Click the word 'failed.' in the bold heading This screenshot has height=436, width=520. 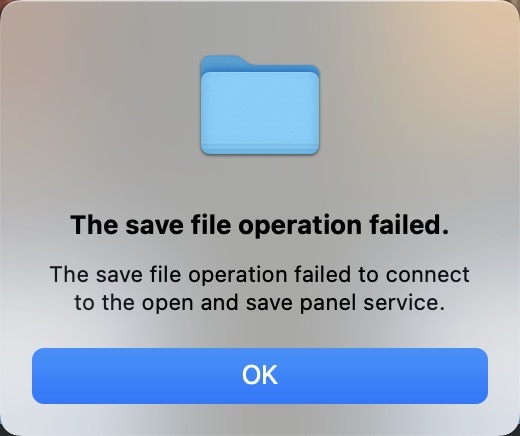[409, 225]
